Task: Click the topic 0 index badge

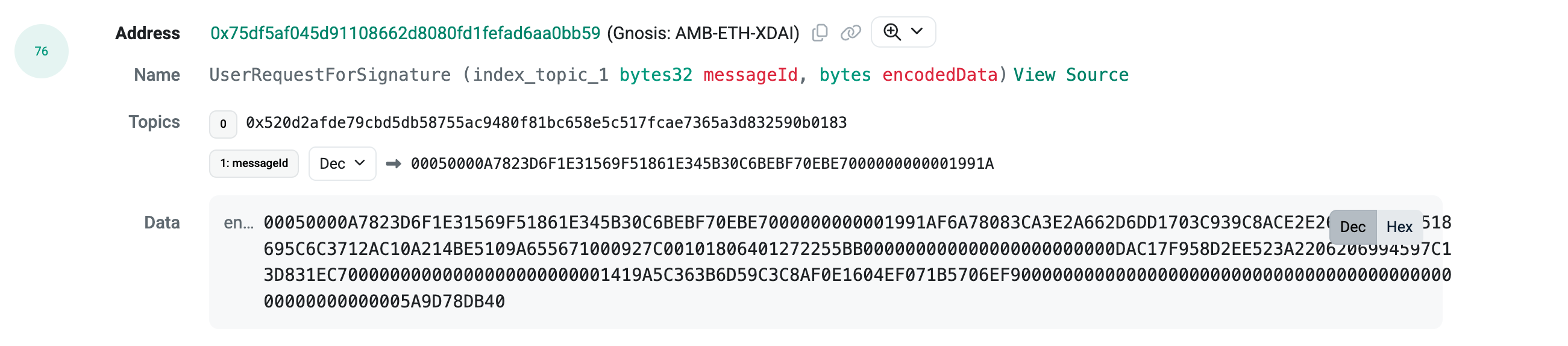Action: coord(223,124)
